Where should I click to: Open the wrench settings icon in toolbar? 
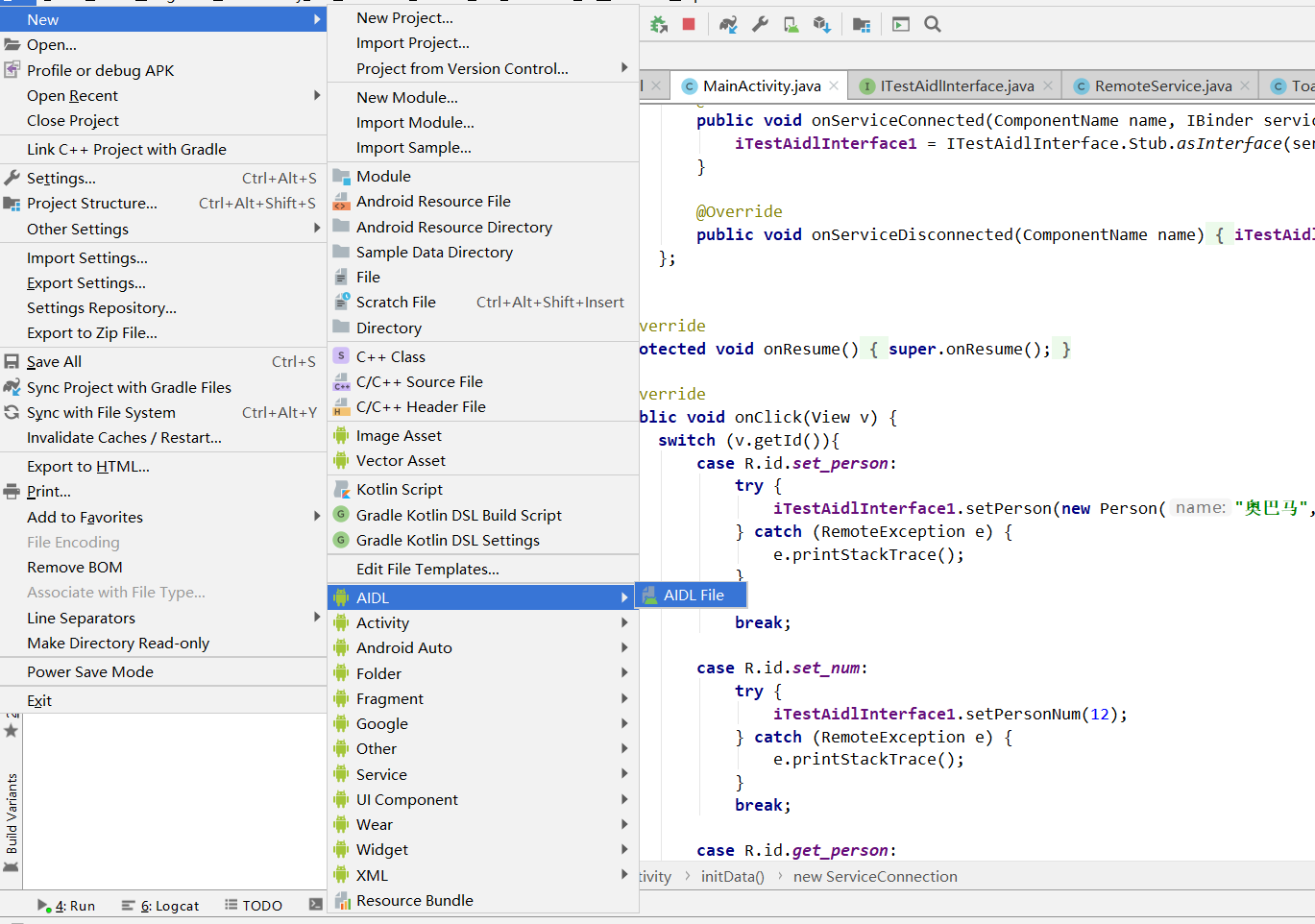[760, 25]
